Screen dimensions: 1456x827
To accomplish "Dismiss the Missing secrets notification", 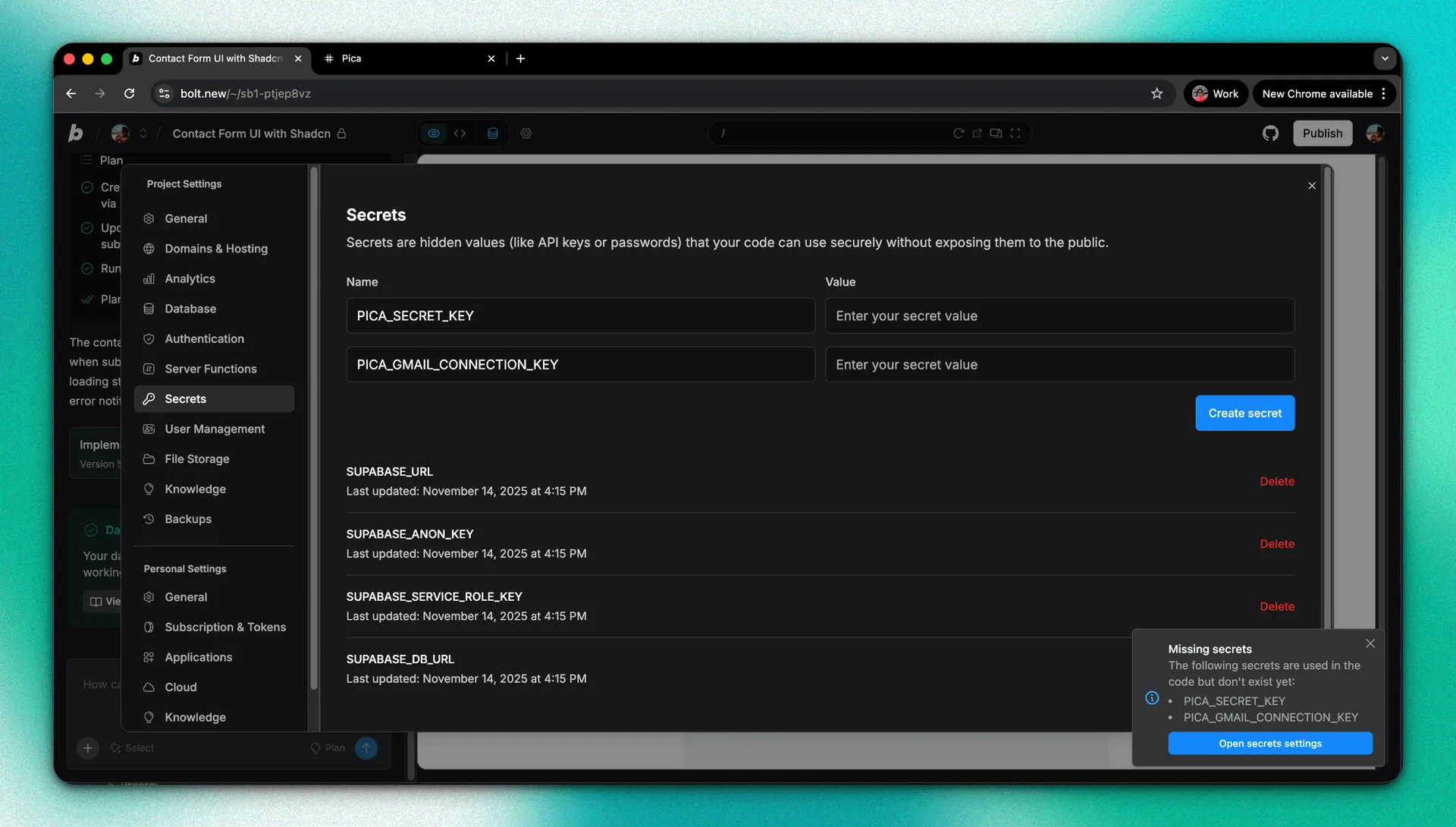I will tap(1370, 643).
